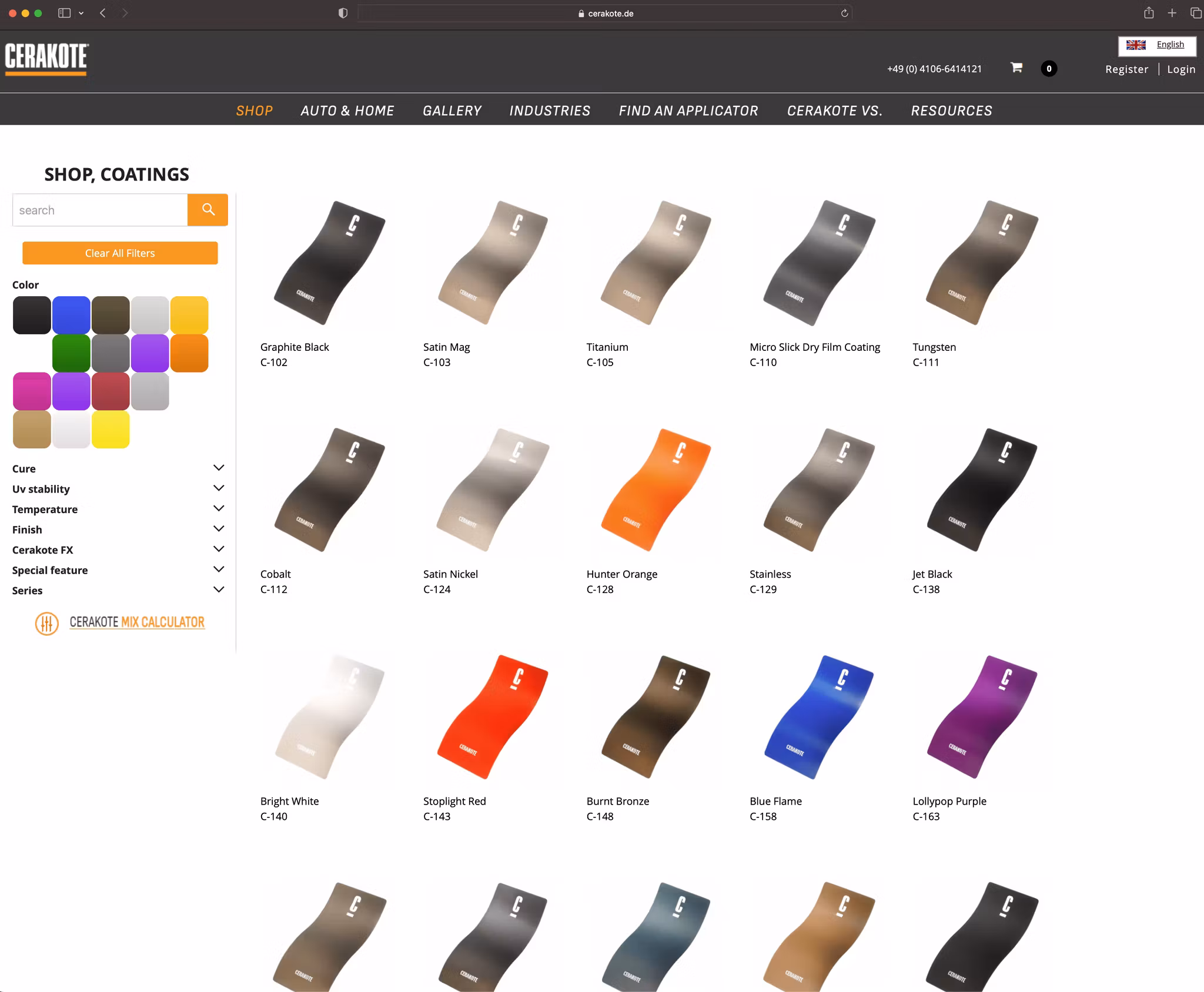This screenshot has height=992, width=1204.
Task: Open the Safari share icon
Action: point(1148,13)
